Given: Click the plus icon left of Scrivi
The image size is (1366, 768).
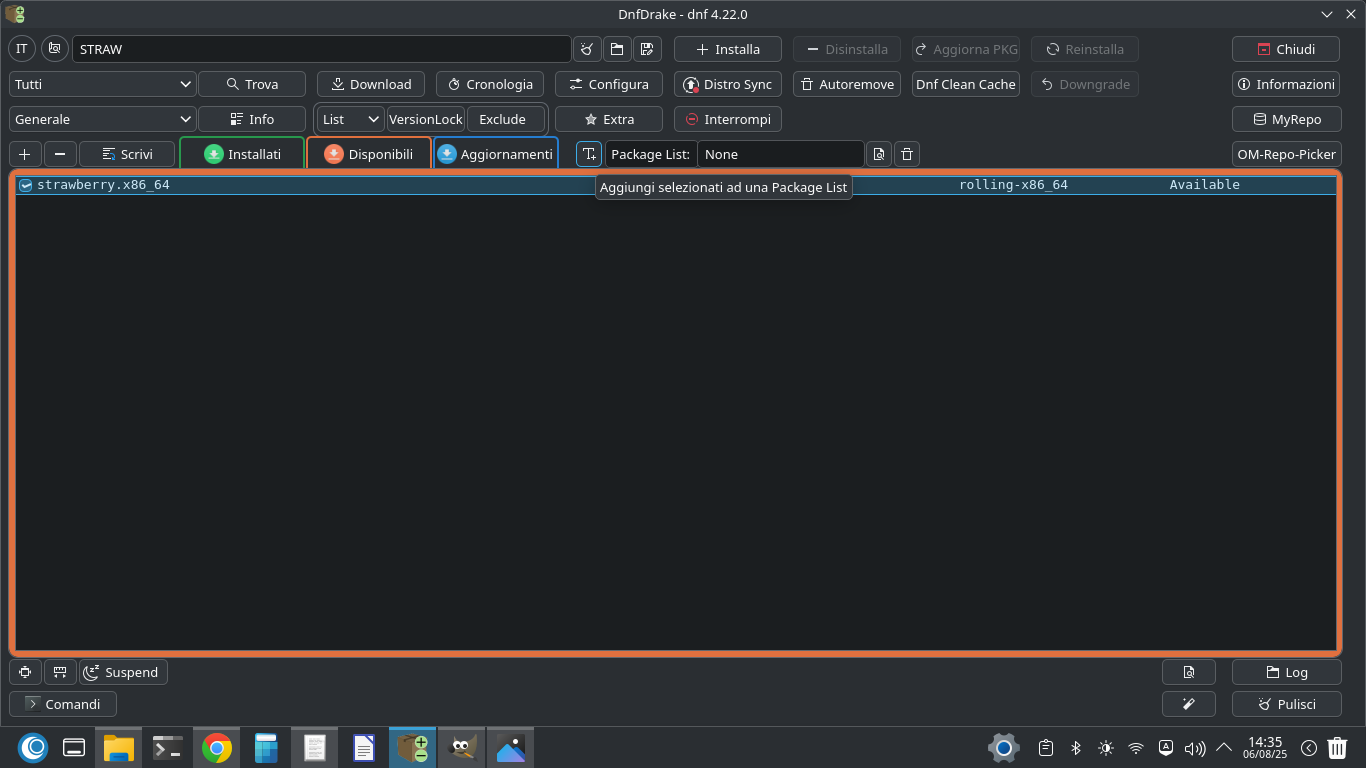Looking at the screenshot, I should click(25, 154).
